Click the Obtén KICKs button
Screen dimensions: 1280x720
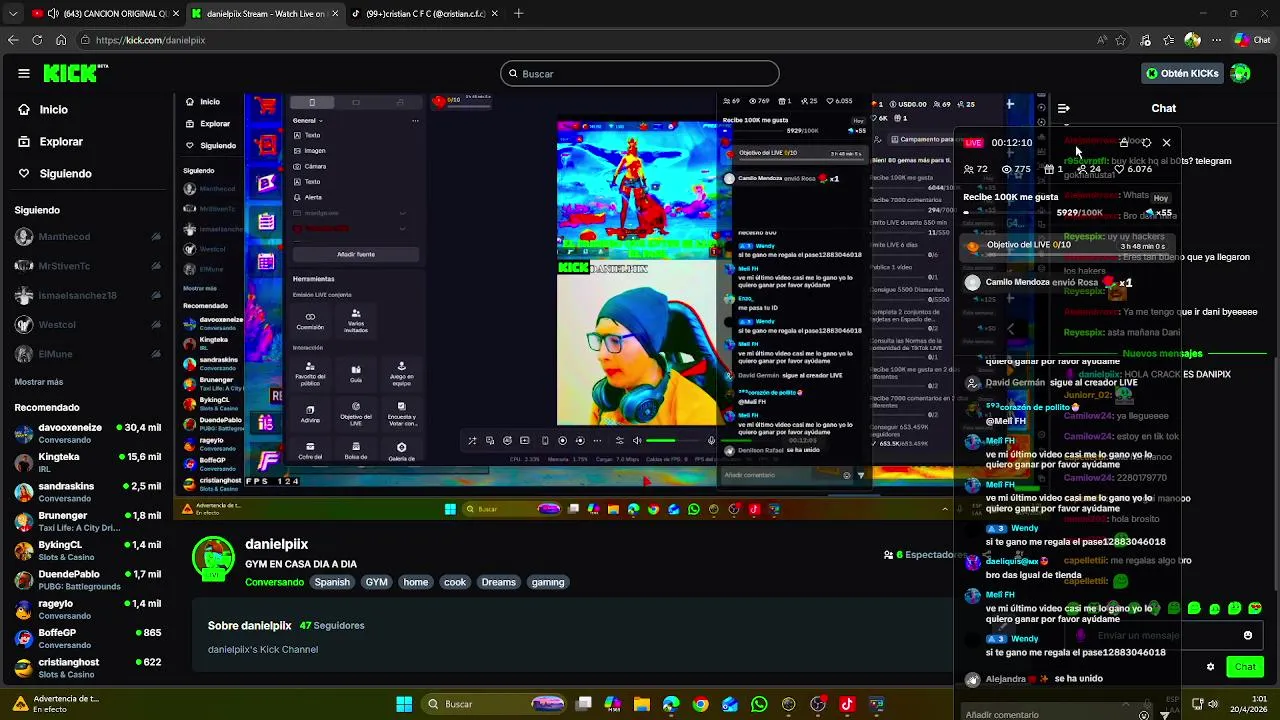1183,73
